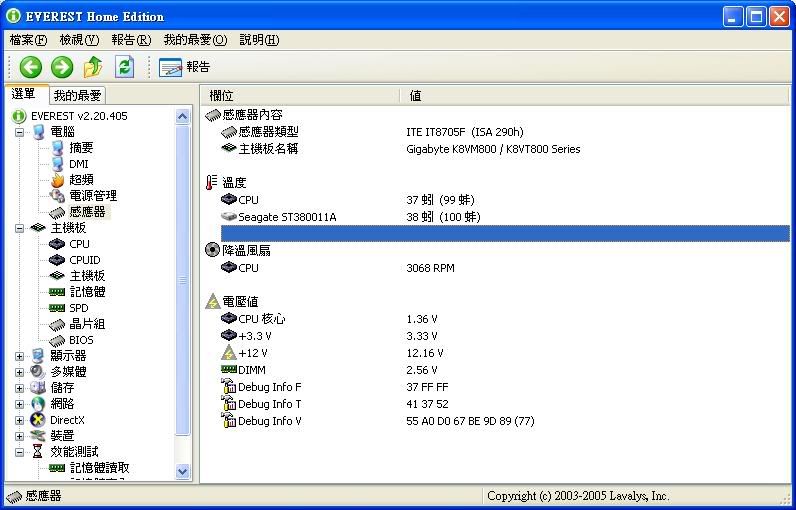796x510 pixels.
Task: Click the 值 column header
Action: coord(595,95)
